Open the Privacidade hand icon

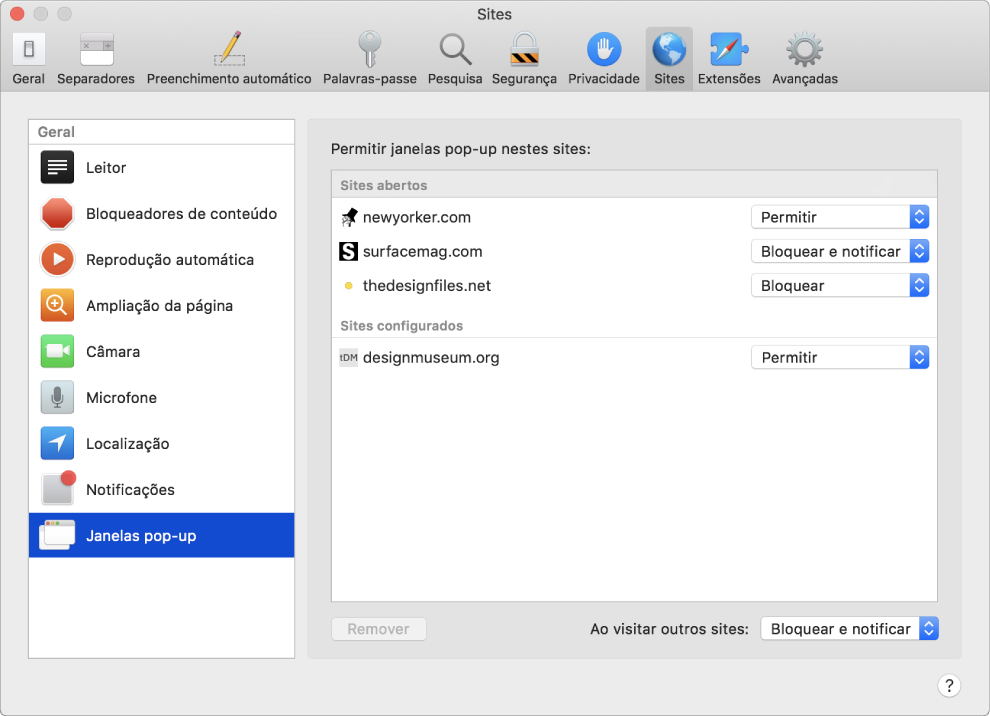[604, 49]
